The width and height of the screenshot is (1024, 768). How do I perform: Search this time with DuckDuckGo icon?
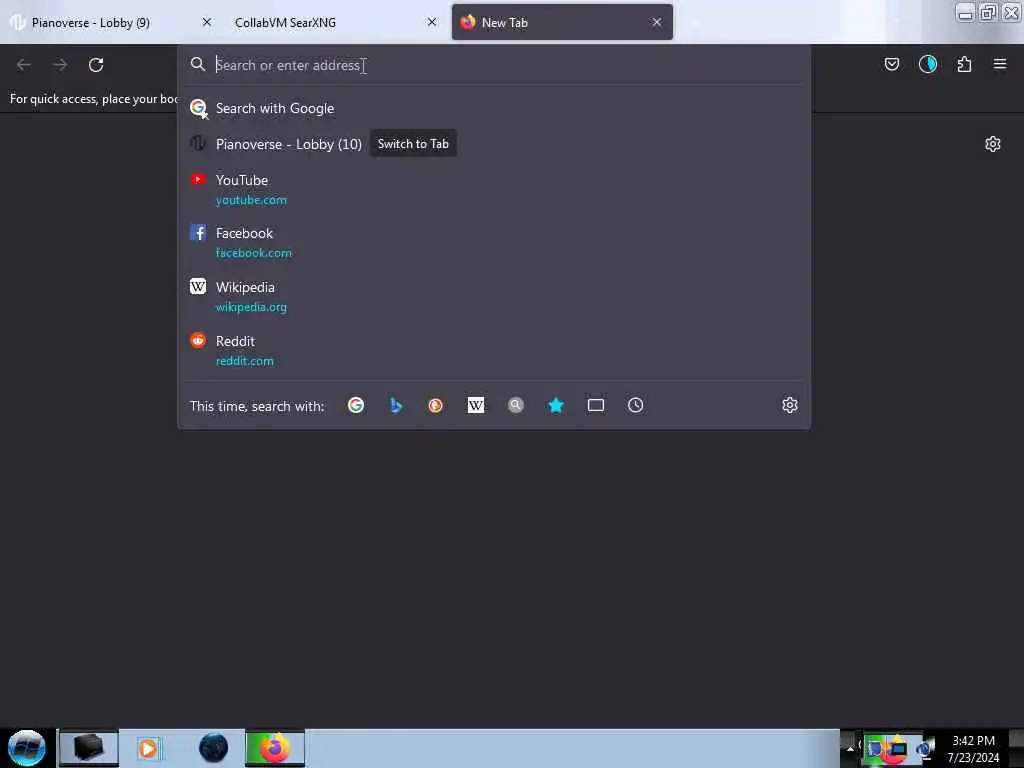pyautogui.click(x=436, y=406)
